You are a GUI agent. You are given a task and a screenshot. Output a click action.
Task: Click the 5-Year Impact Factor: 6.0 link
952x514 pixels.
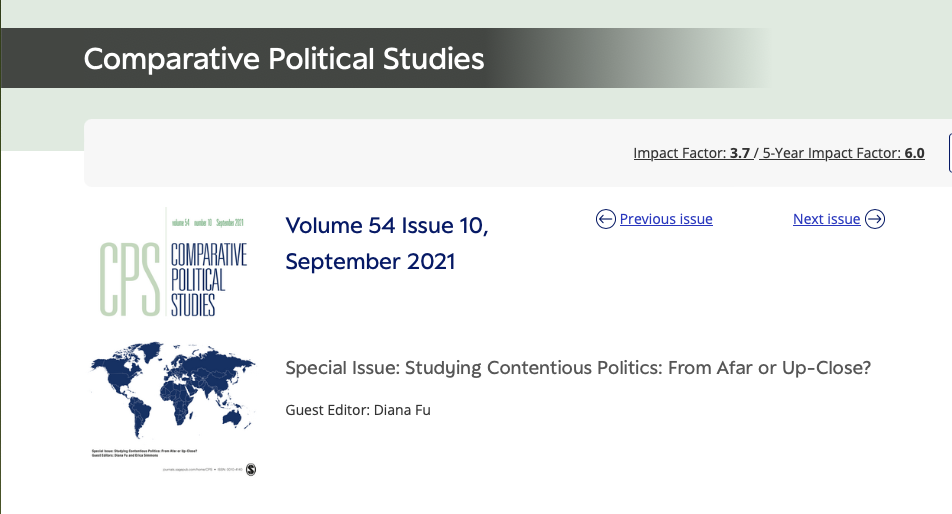[843, 153]
